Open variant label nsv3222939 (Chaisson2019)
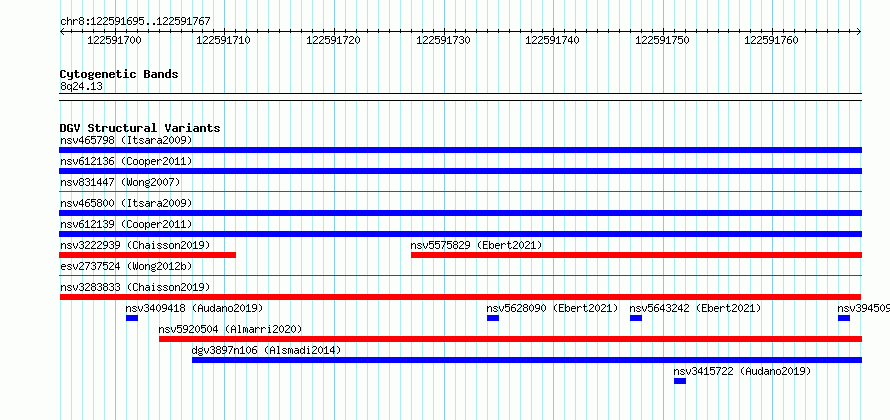The image size is (890, 420). pos(135,245)
